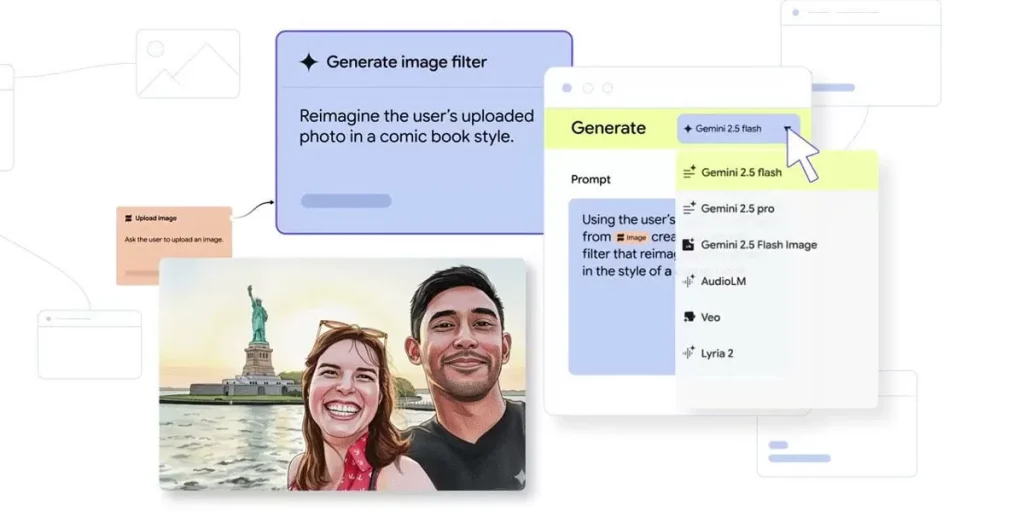Click the small icon in Upload image node

[128, 218]
